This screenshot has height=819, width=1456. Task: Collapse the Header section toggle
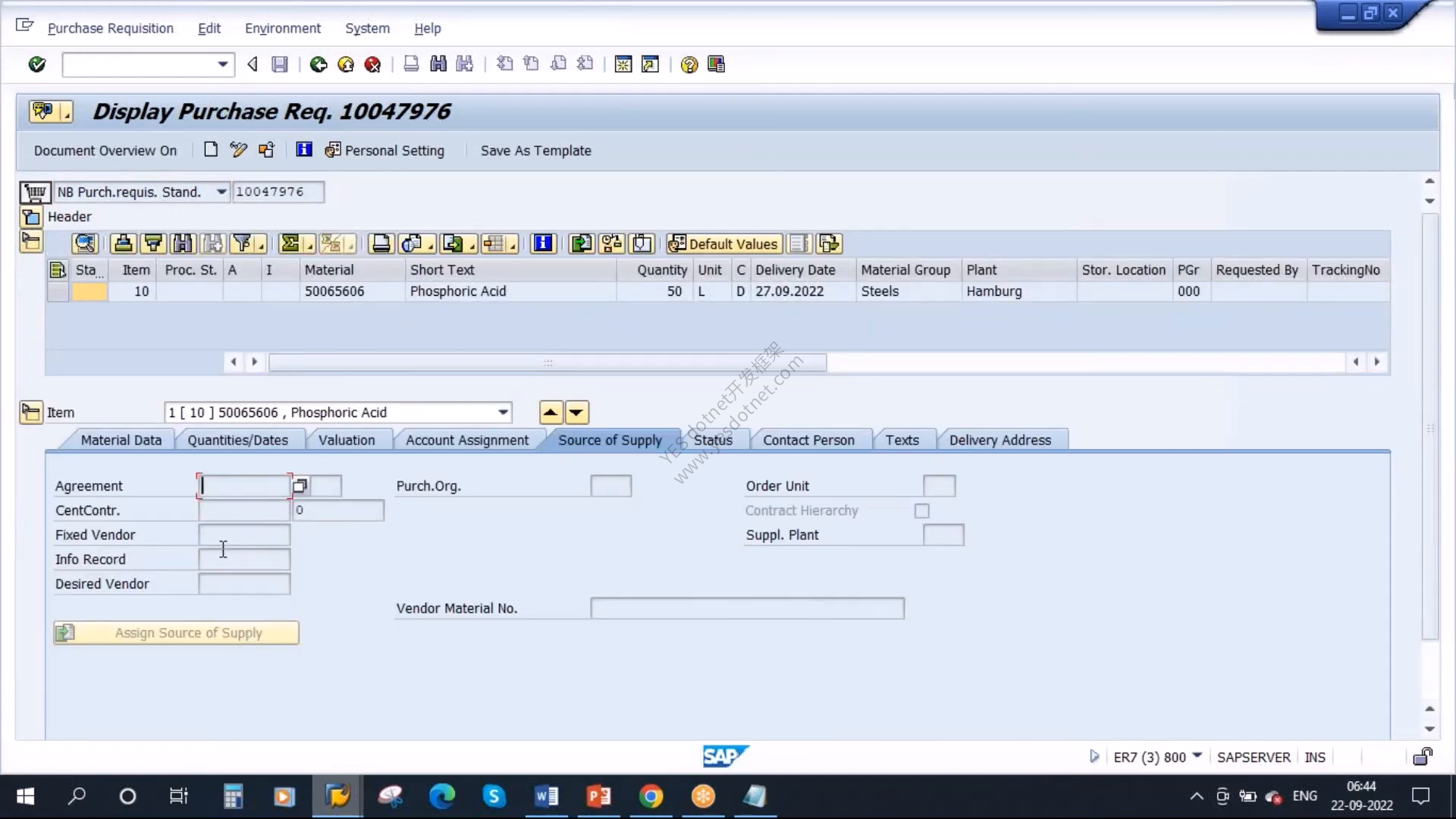(31, 217)
